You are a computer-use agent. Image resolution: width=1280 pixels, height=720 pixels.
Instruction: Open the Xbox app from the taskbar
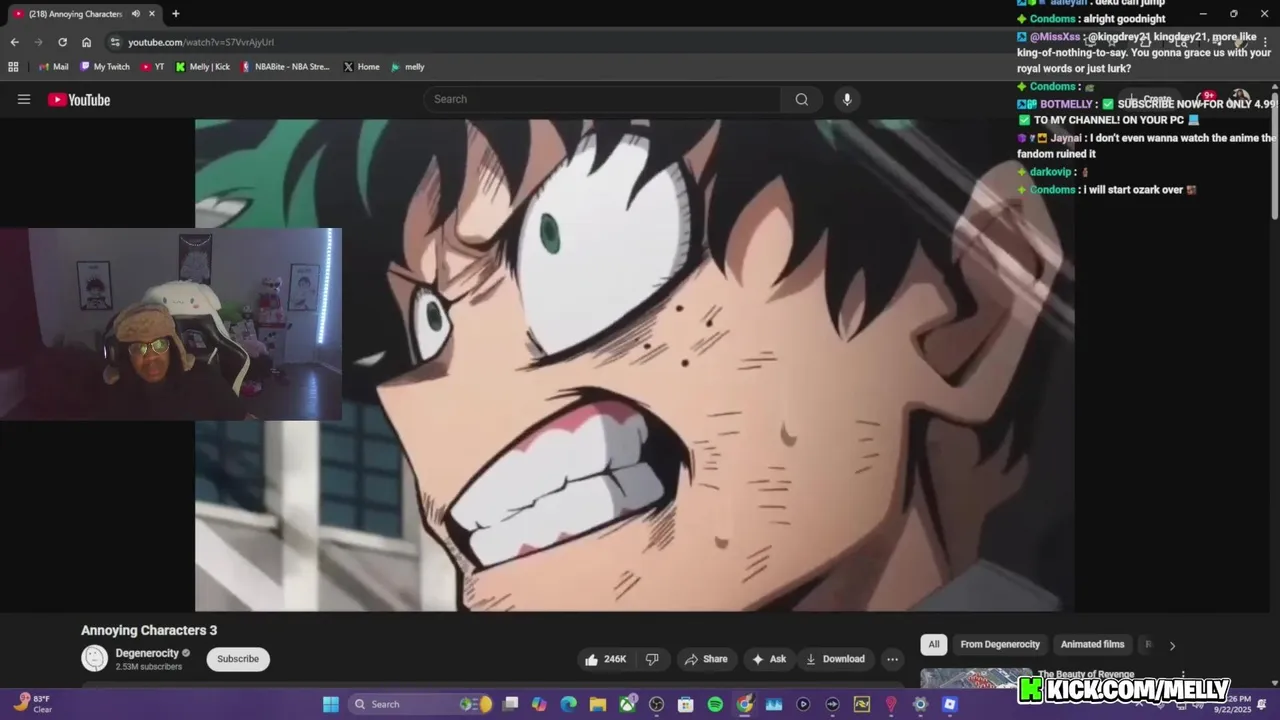(627, 704)
